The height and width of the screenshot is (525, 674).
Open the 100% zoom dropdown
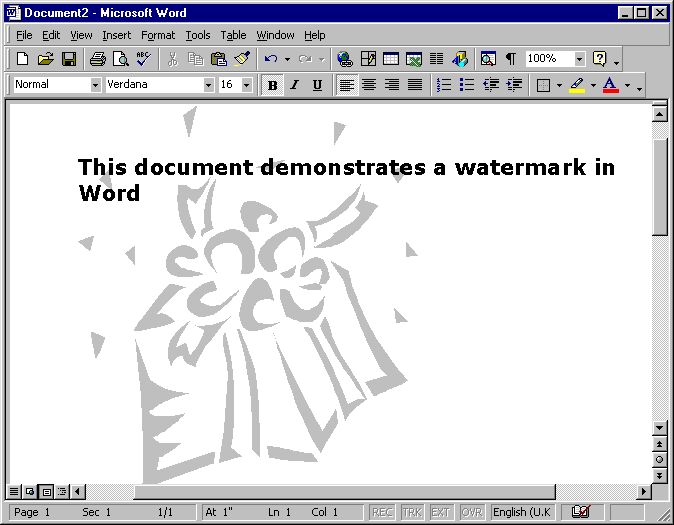(579, 58)
